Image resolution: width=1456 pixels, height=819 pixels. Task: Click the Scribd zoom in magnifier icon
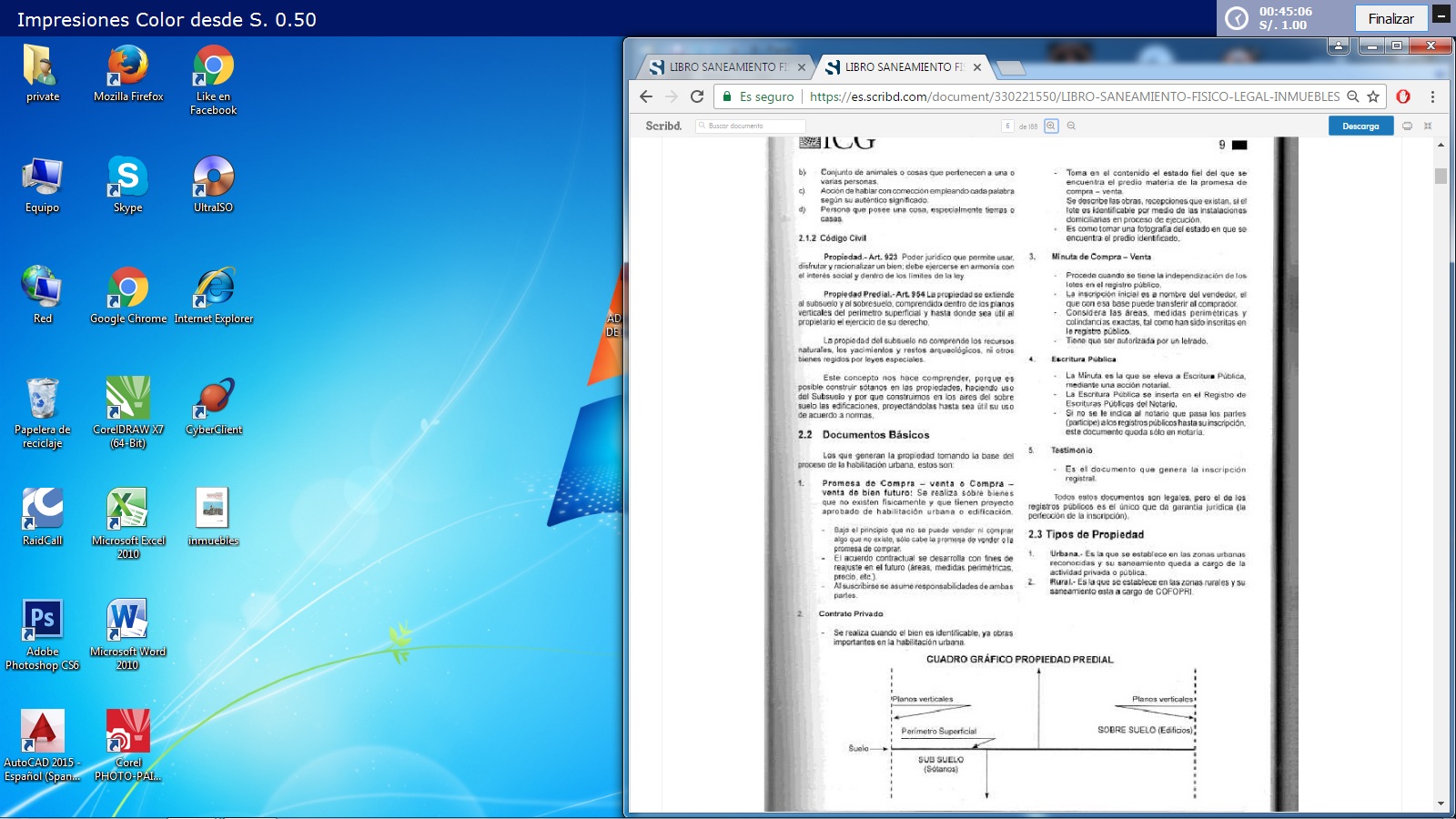point(1051,126)
